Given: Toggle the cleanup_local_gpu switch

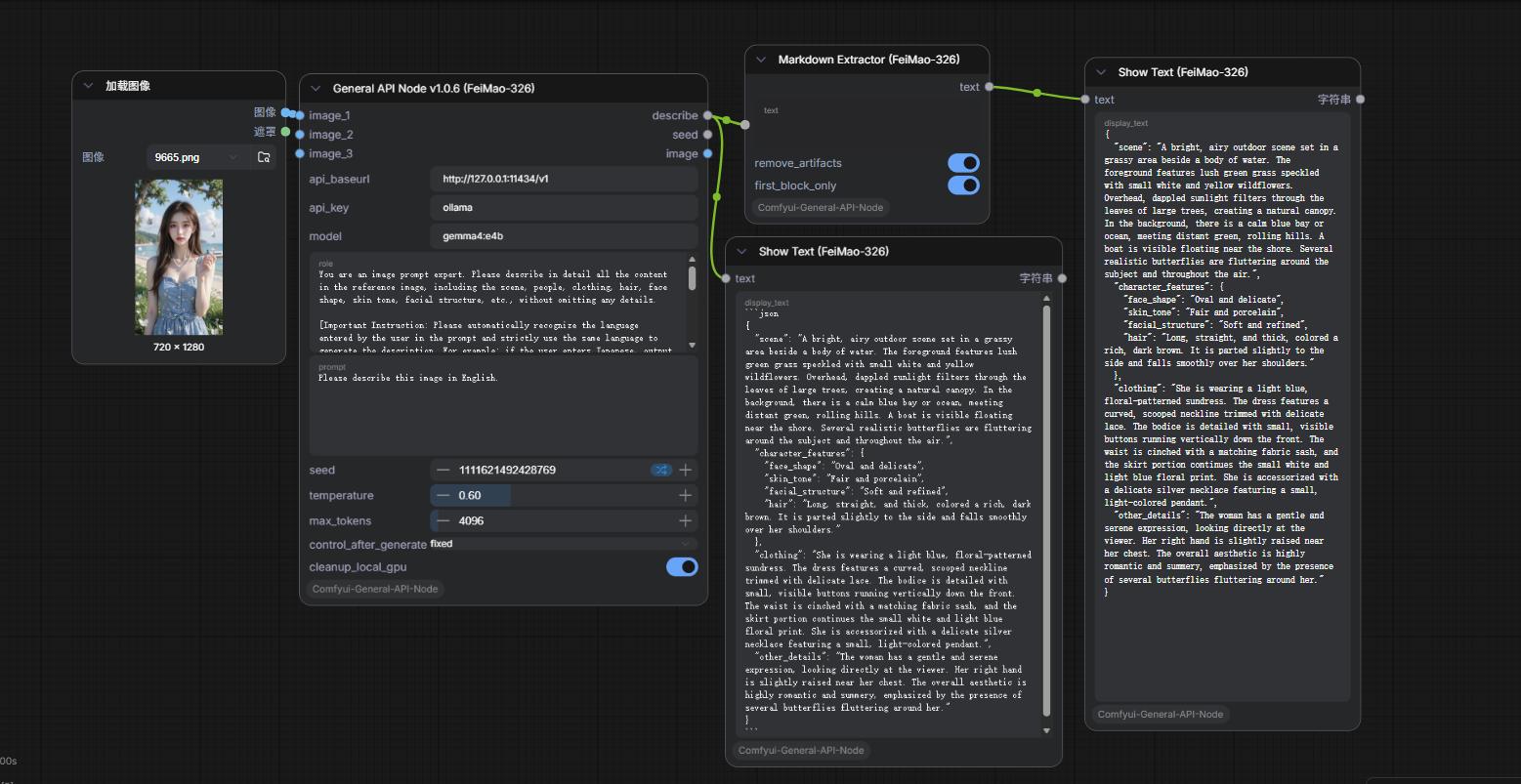Looking at the screenshot, I should (x=682, y=567).
